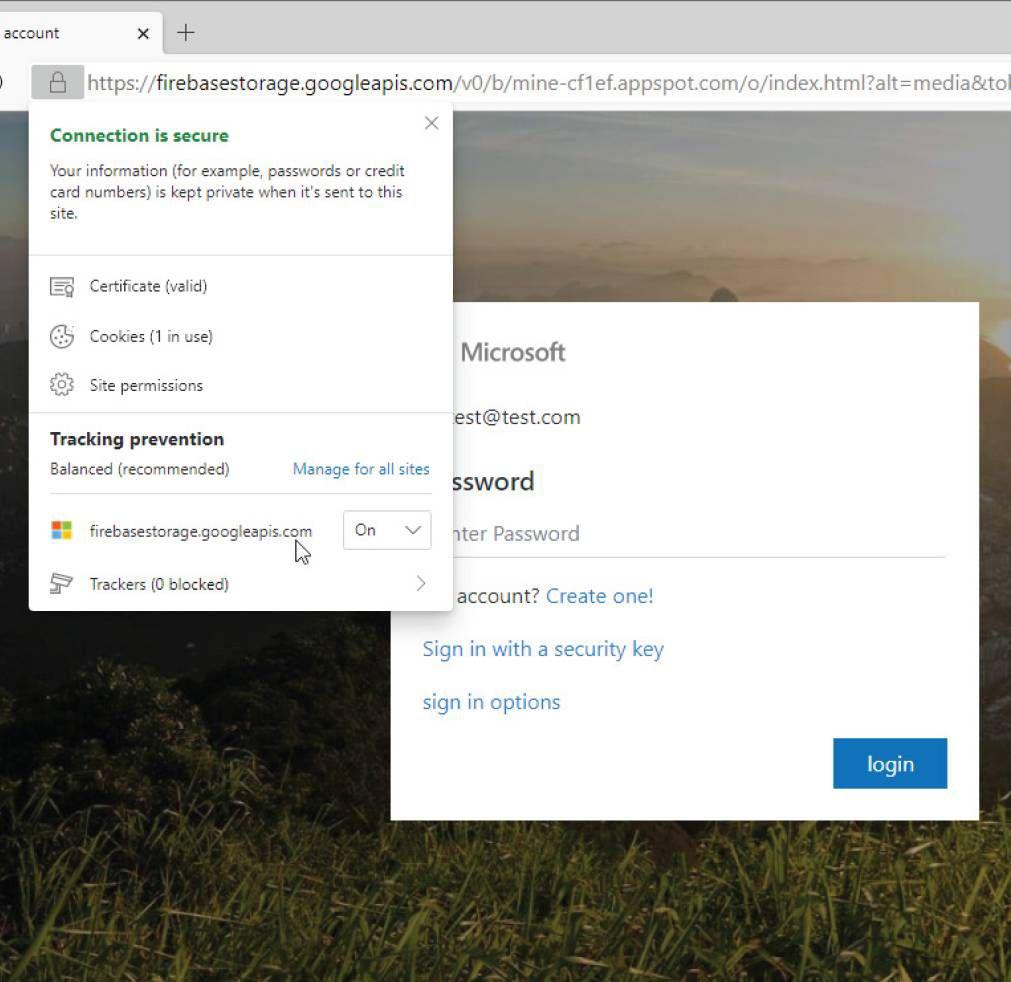This screenshot has height=982, width=1011.
Task: Click the trackers icon
Action: [x=61, y=584]
